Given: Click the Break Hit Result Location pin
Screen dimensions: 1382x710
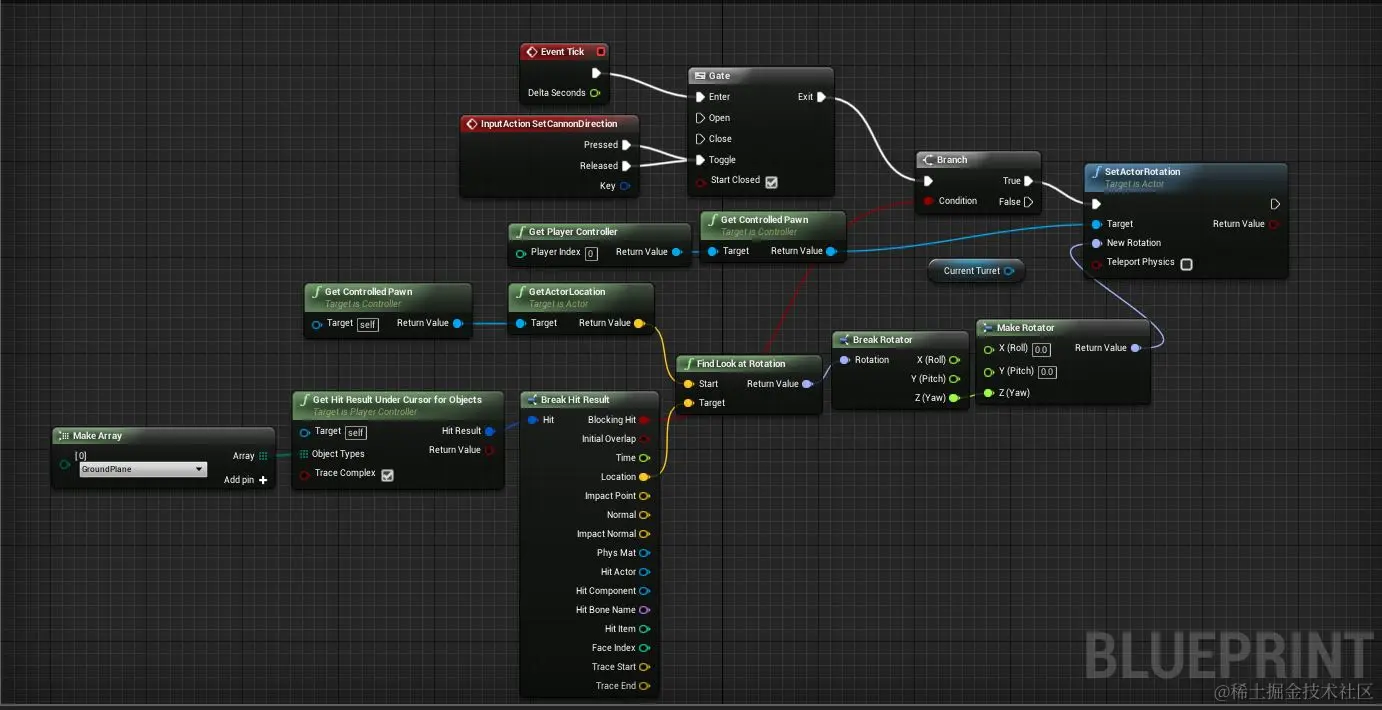Looking at the screenshot, I should [644, 477].
